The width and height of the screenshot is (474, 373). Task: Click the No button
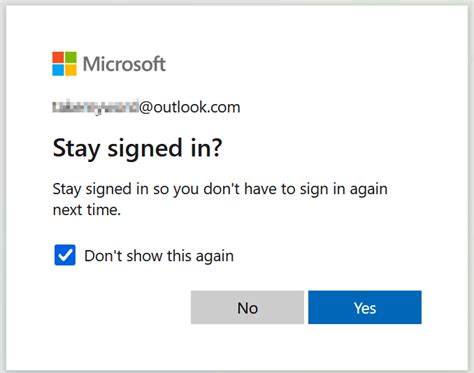247,307
